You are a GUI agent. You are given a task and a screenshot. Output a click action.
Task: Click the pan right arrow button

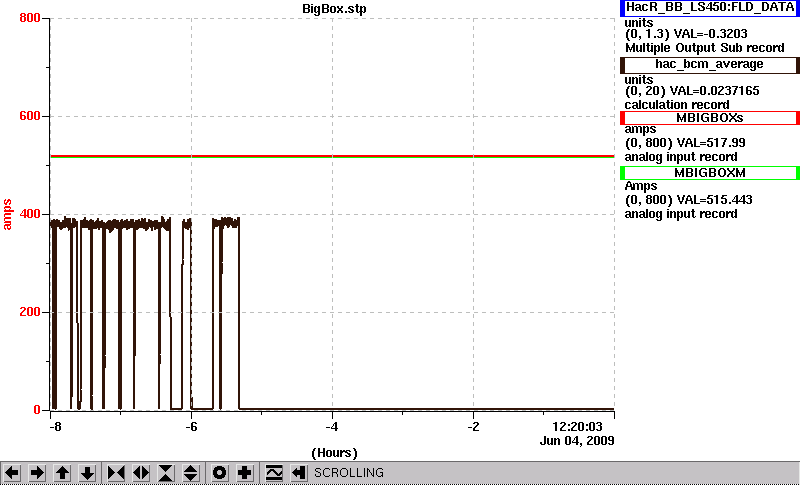[x=37, y=473]
